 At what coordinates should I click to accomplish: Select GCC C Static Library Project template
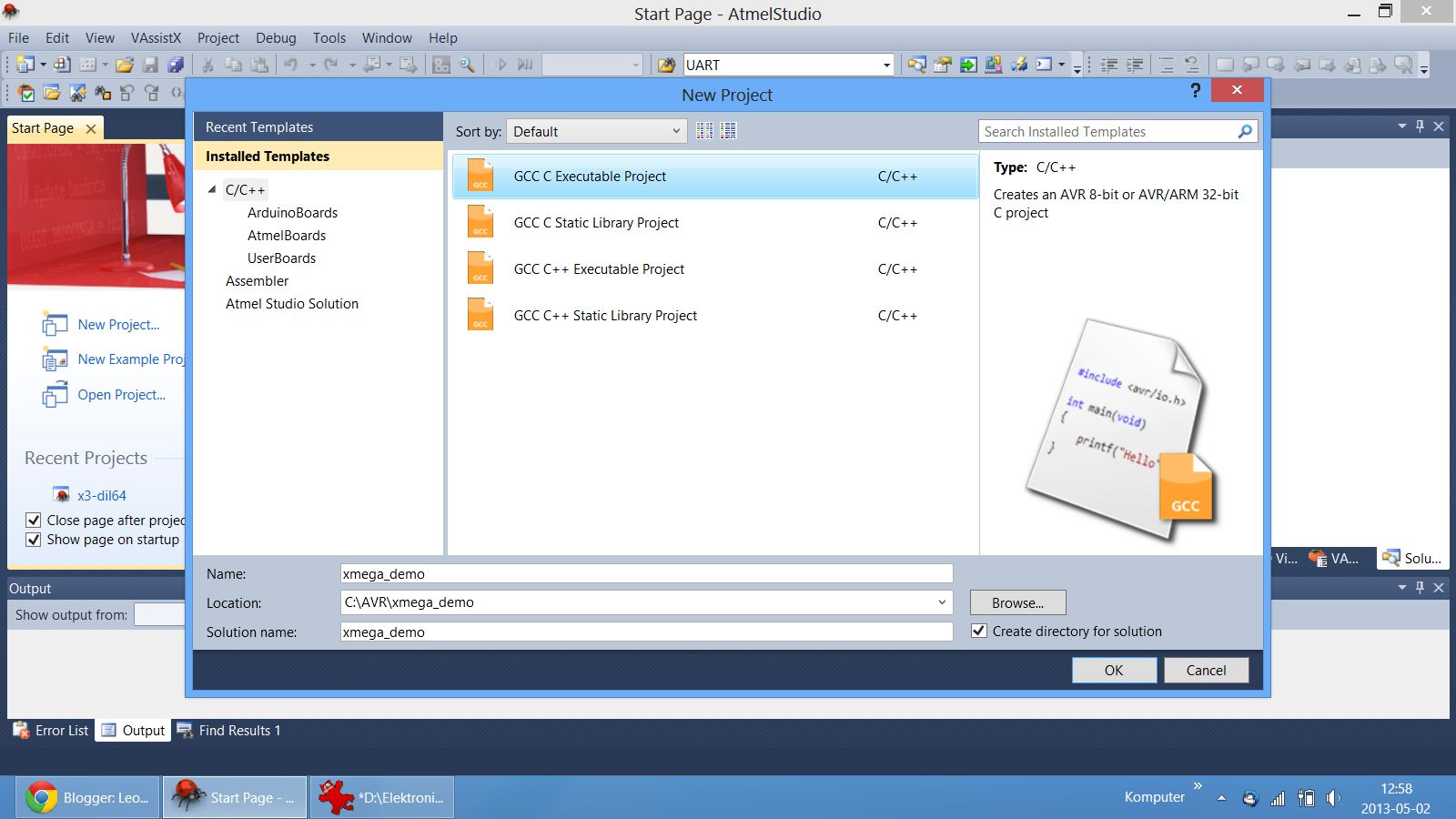pyautogui.click(x=714, y=222)
